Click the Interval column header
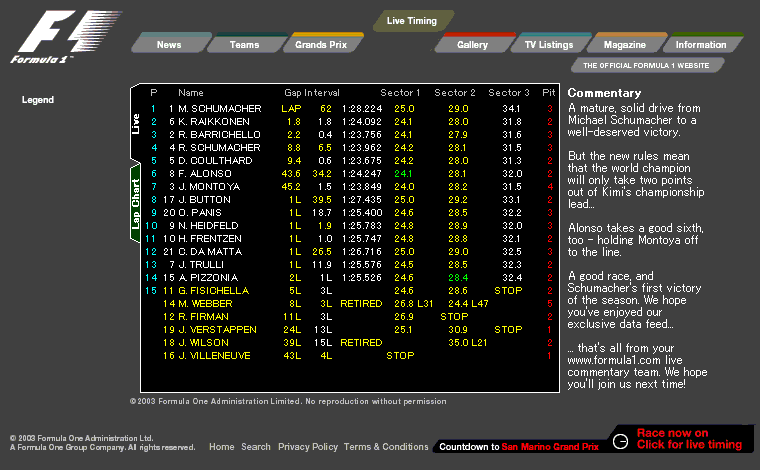760x470 pixels. 321,93
